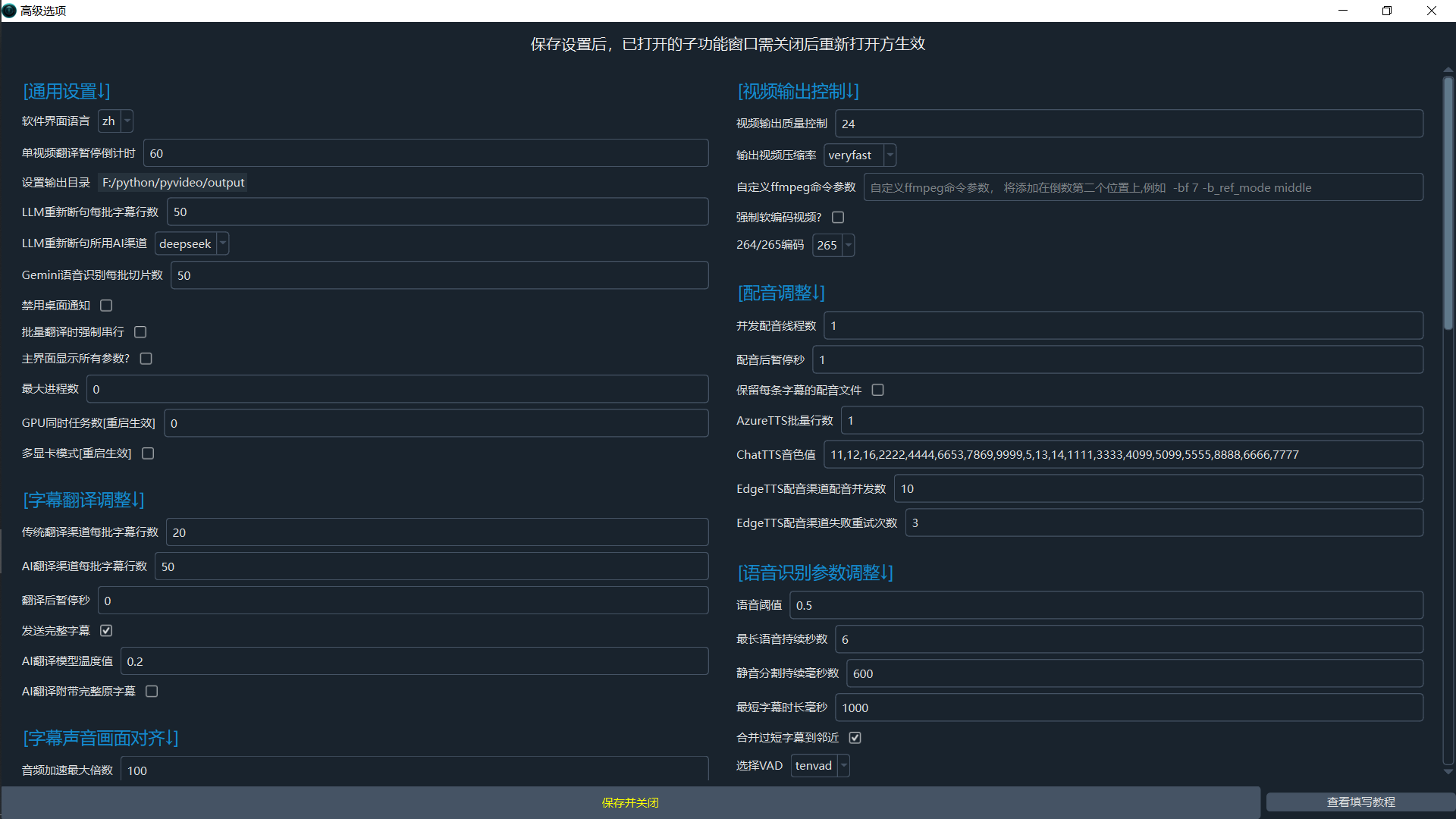Open 查看填写教程 tutorial button

(x=1360, y=802)
